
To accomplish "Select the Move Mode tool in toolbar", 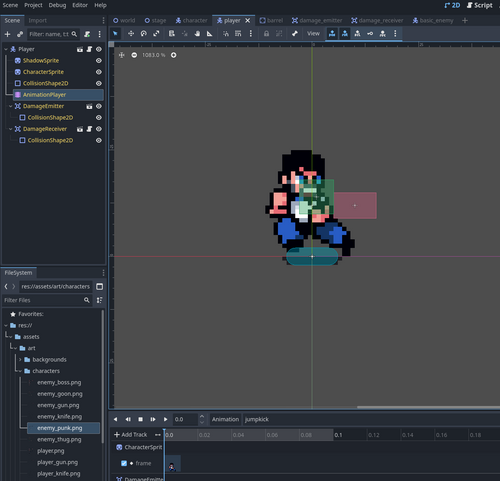I will pyautogui.click(x=131, y=34).
